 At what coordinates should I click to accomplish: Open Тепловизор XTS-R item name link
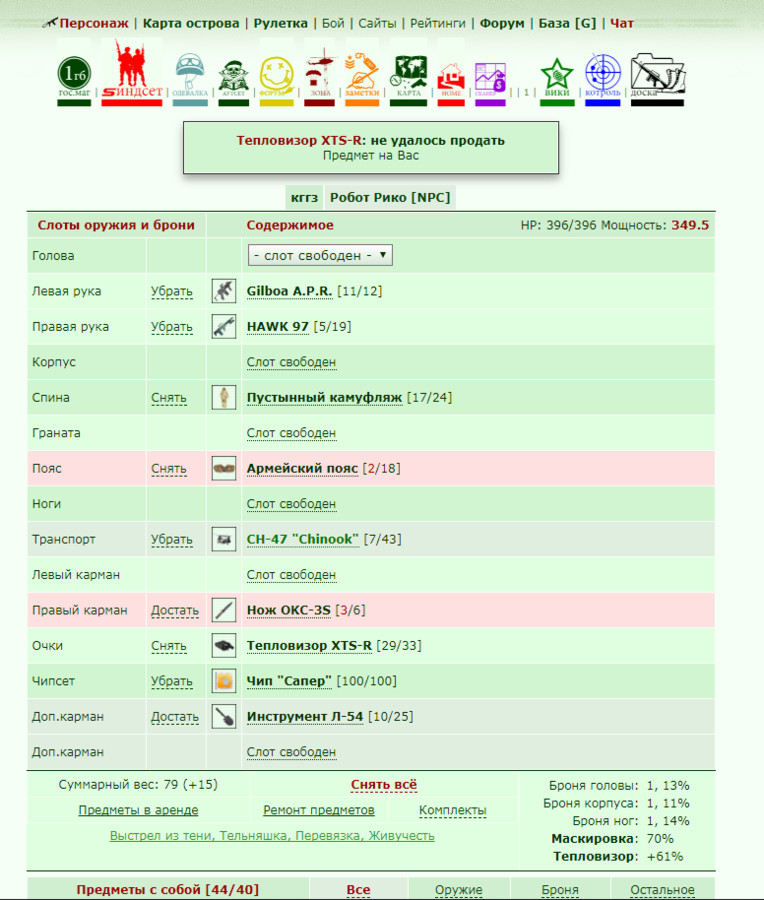coord(309,646)
